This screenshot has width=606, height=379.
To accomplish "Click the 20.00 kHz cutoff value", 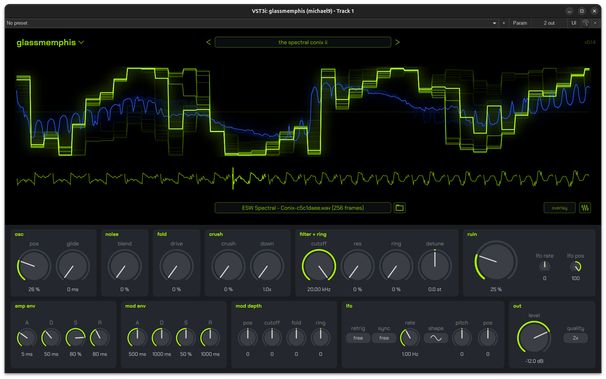I will [x=319, y=289].
